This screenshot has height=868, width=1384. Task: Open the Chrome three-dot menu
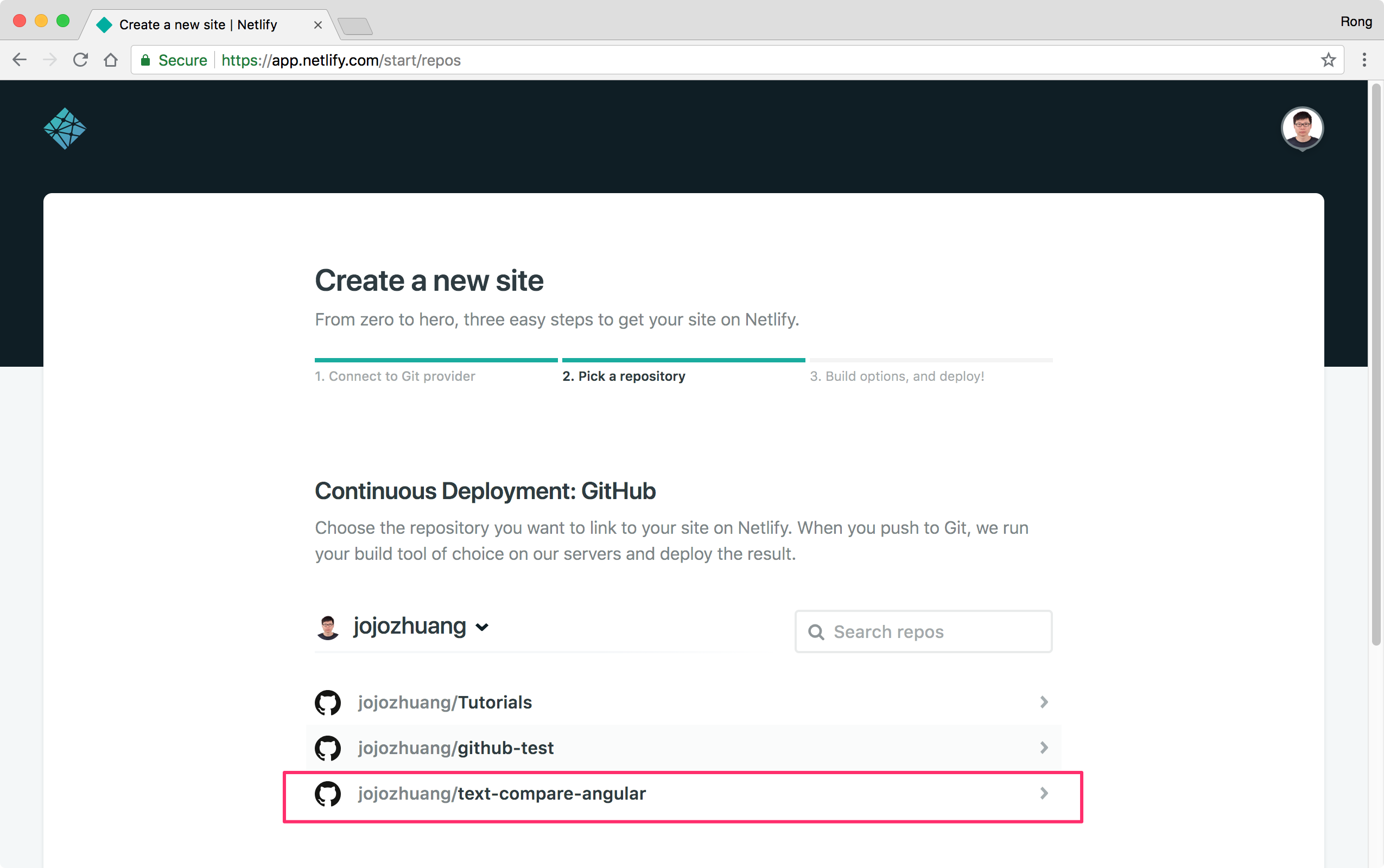(1364, 60)
